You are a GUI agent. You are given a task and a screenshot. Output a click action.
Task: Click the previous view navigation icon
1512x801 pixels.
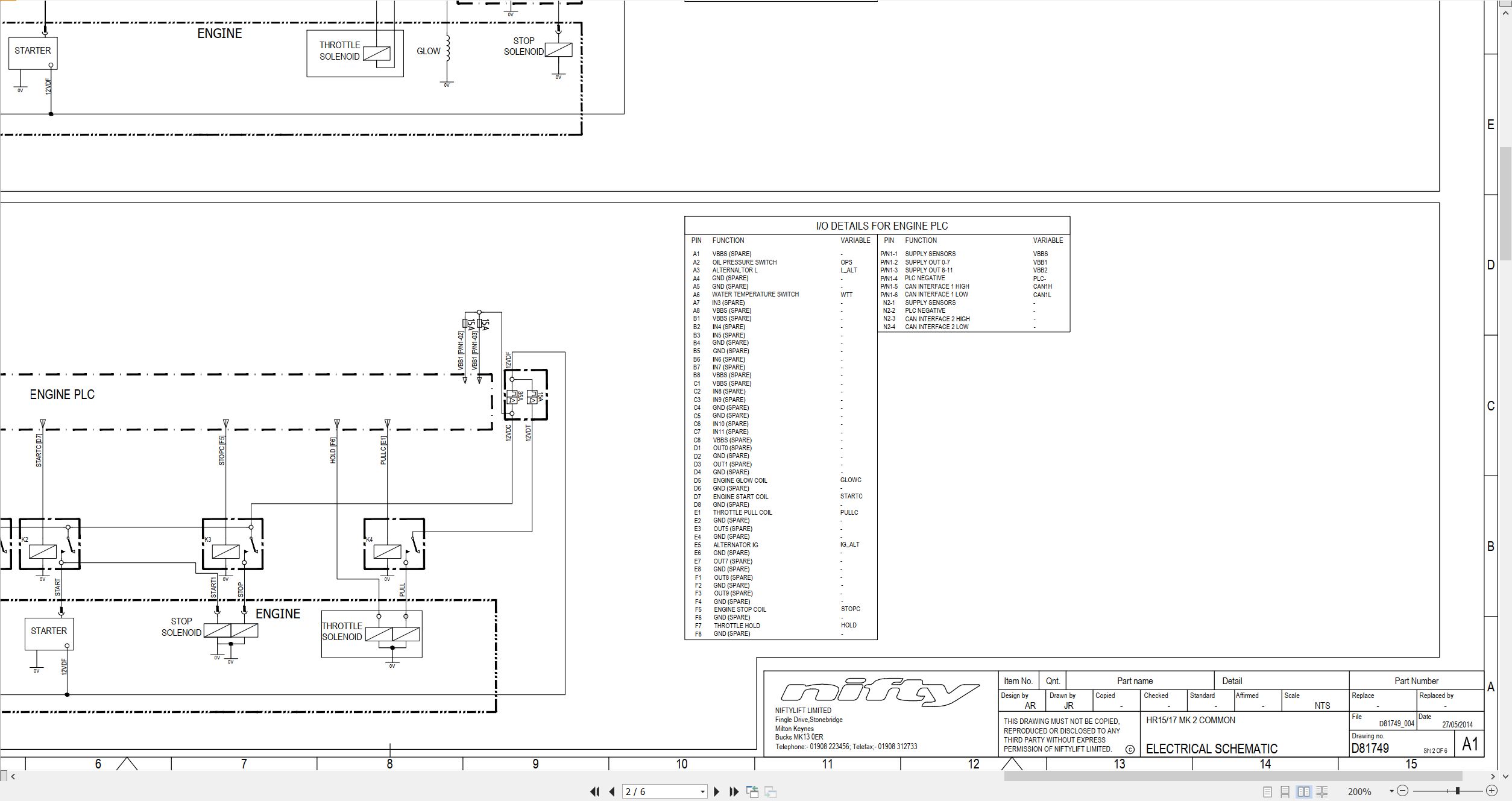click(752, 791)
